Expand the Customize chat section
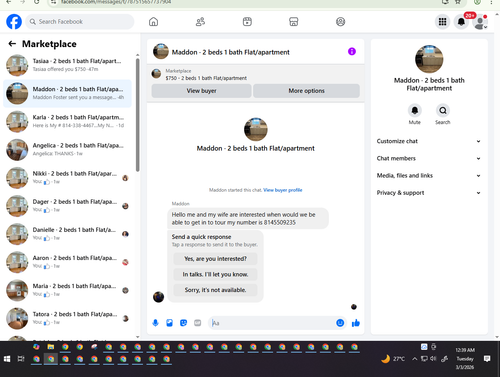Viewport: 500px width, 377px height. click(429, 141)
